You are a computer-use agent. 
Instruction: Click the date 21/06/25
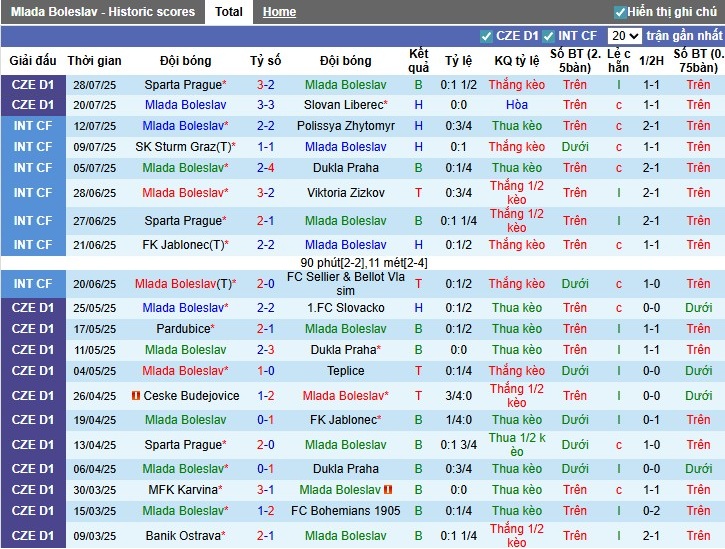point(94,245)
